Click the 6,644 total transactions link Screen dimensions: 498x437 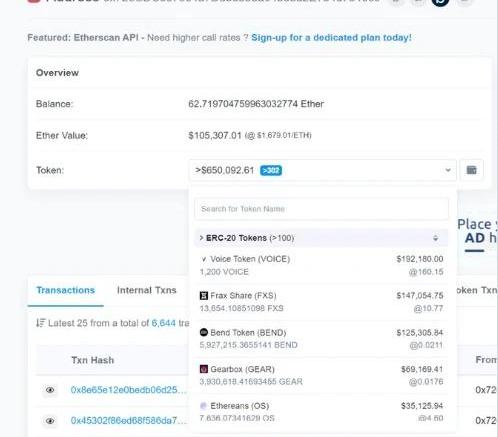coord(163,323)
